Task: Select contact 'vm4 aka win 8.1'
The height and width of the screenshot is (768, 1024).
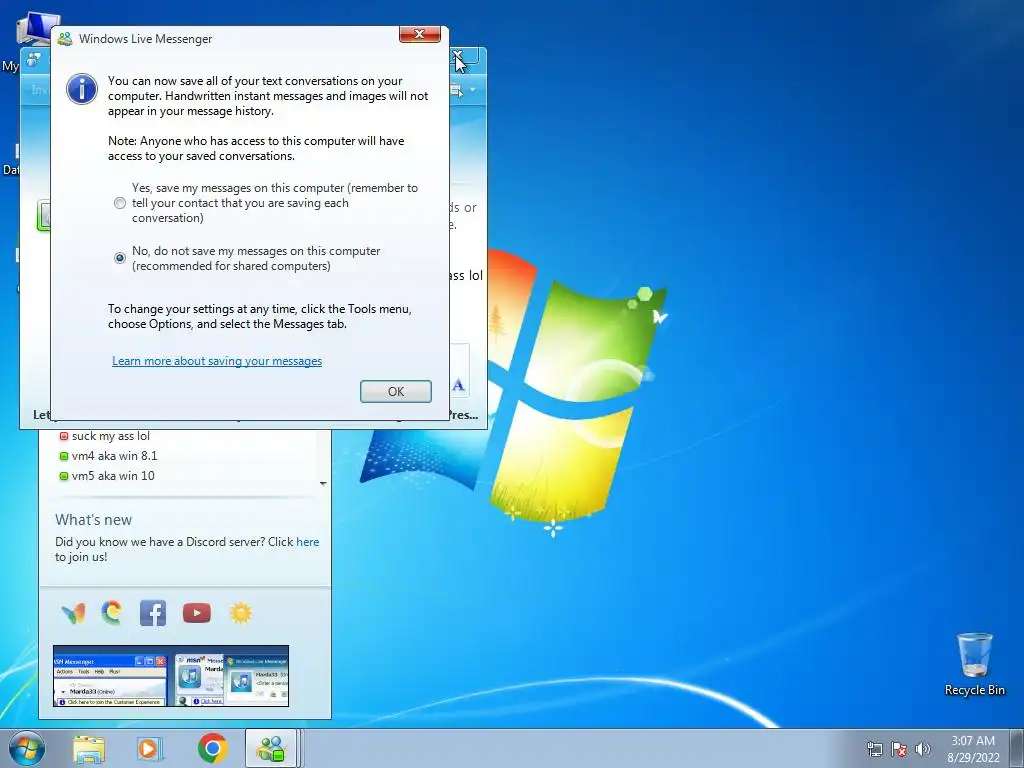Action: 114,456
